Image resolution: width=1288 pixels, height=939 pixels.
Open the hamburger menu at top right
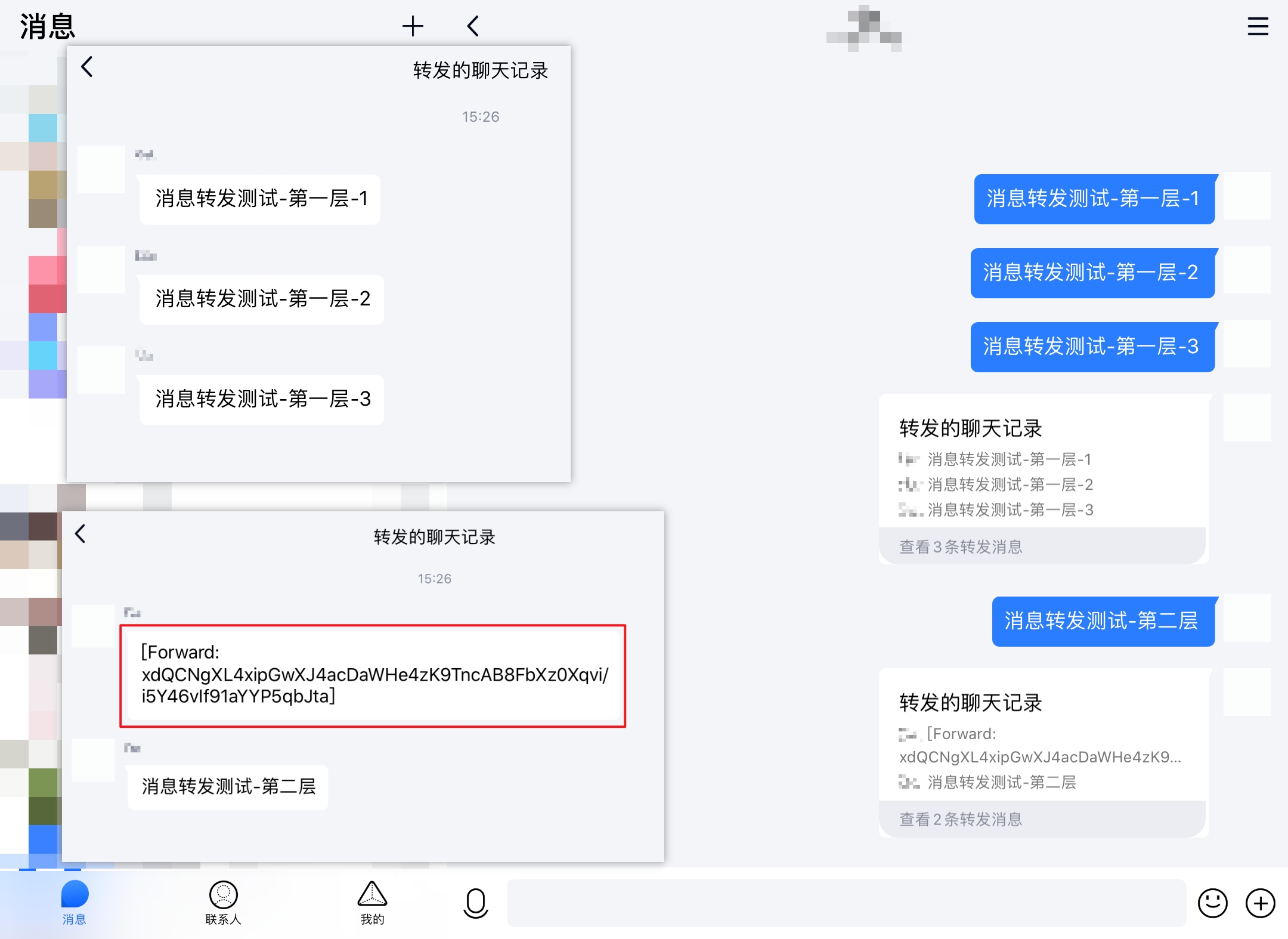pyautogui.click(x=1258, y=26)
